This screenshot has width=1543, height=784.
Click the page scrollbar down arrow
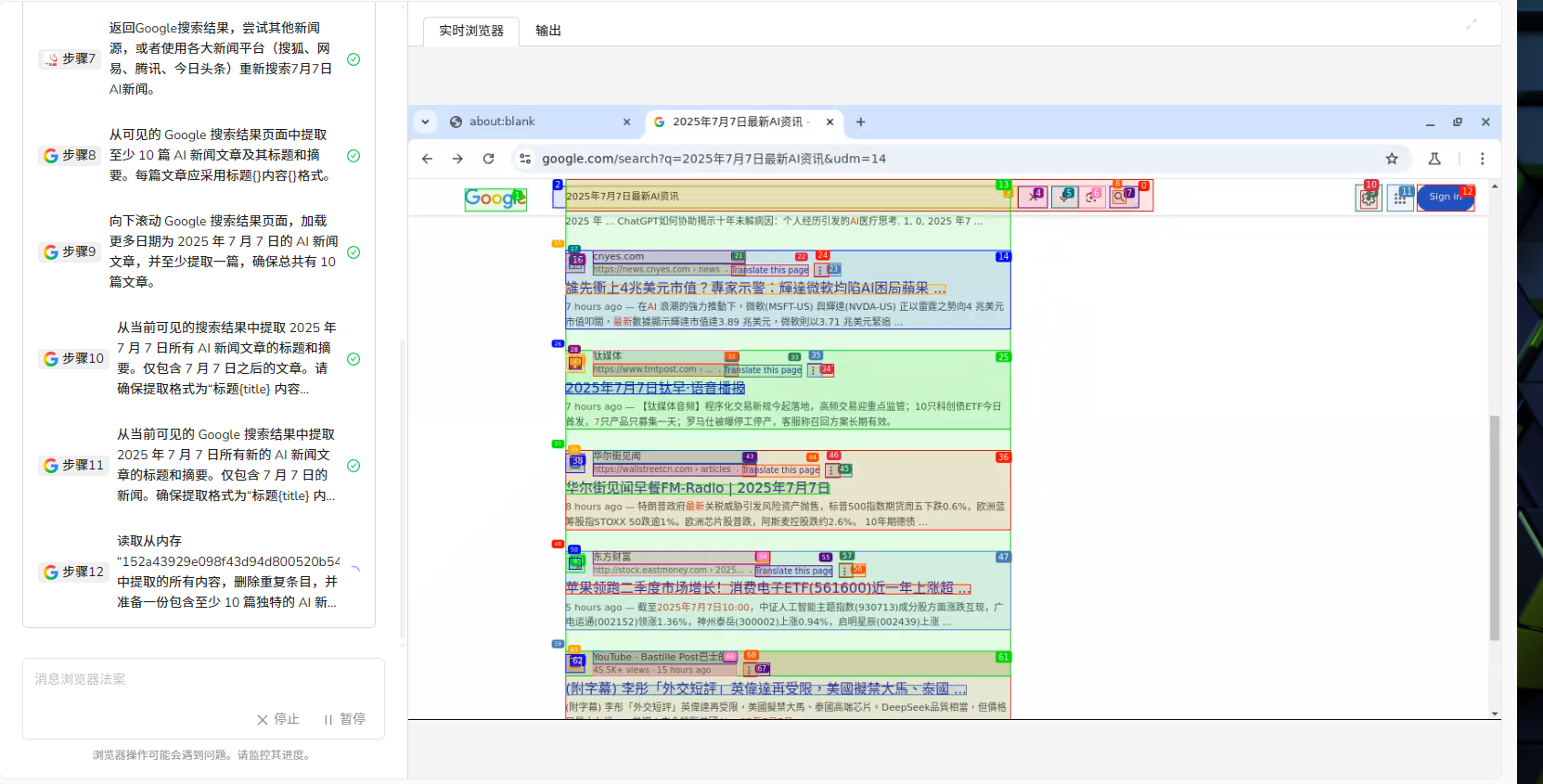(x=1494, y=713)
